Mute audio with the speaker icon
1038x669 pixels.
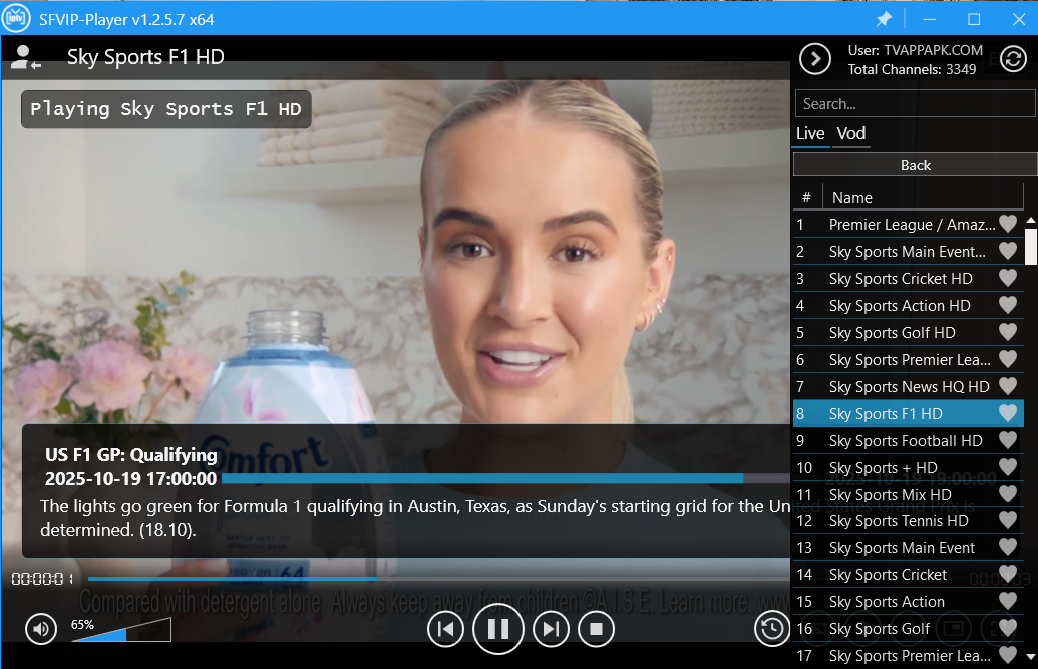pos(41,629)
